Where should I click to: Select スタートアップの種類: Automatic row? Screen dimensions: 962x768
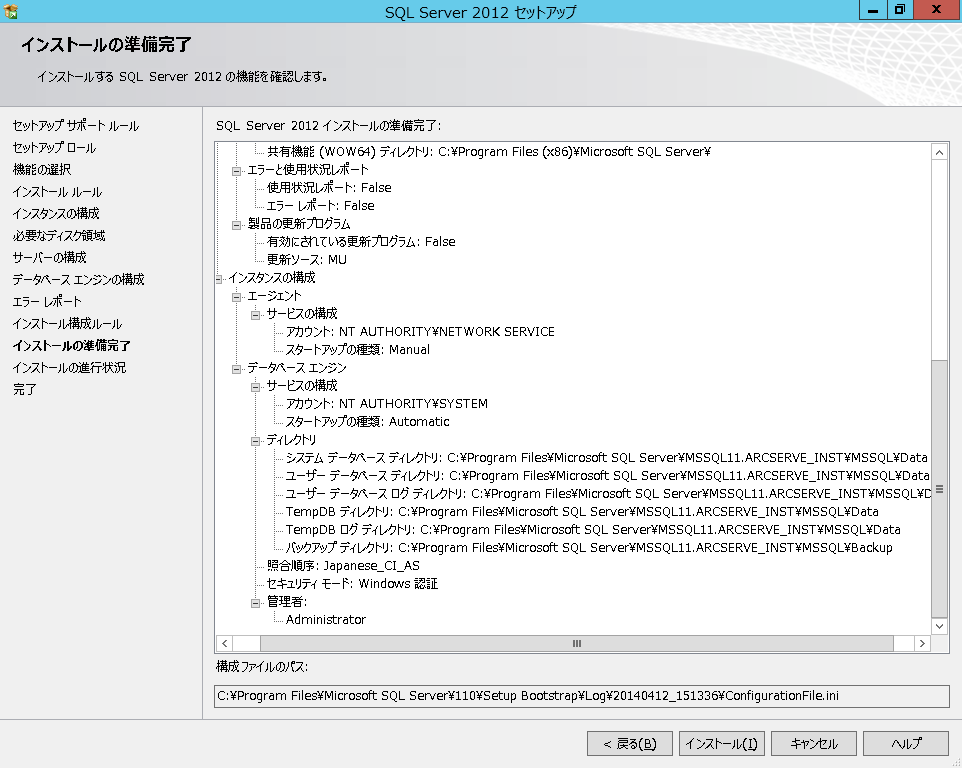pyautogui.click(x=367, y=422)
